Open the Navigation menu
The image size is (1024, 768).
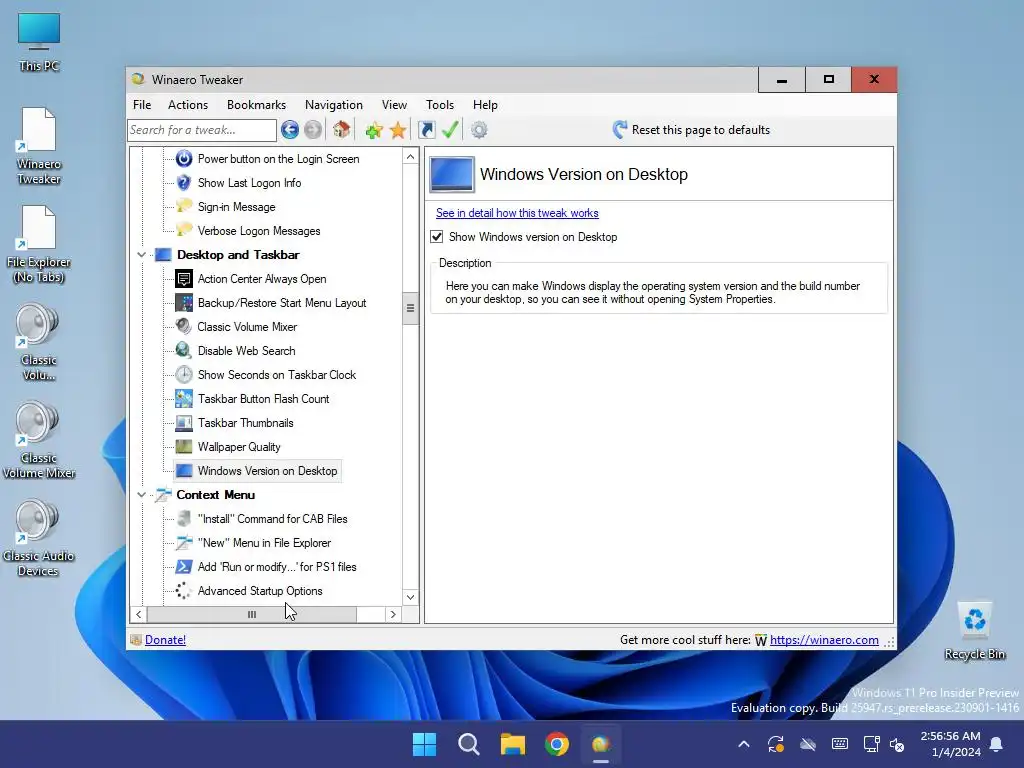[x=334, y=104]
